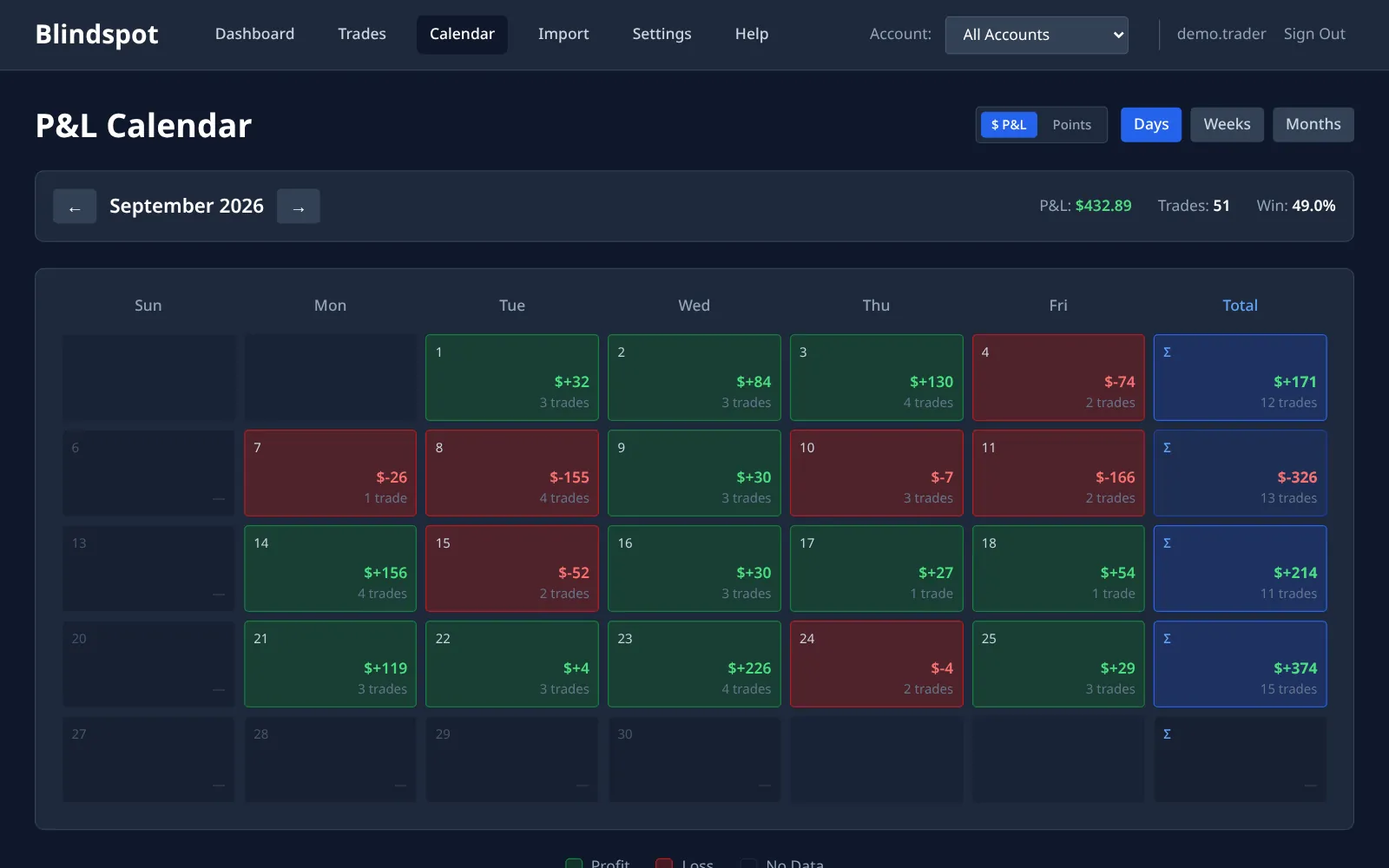This screenshot has width=1389, height=868.
Task: Click sigma icon in week one total
Action: click(1167, 352)
